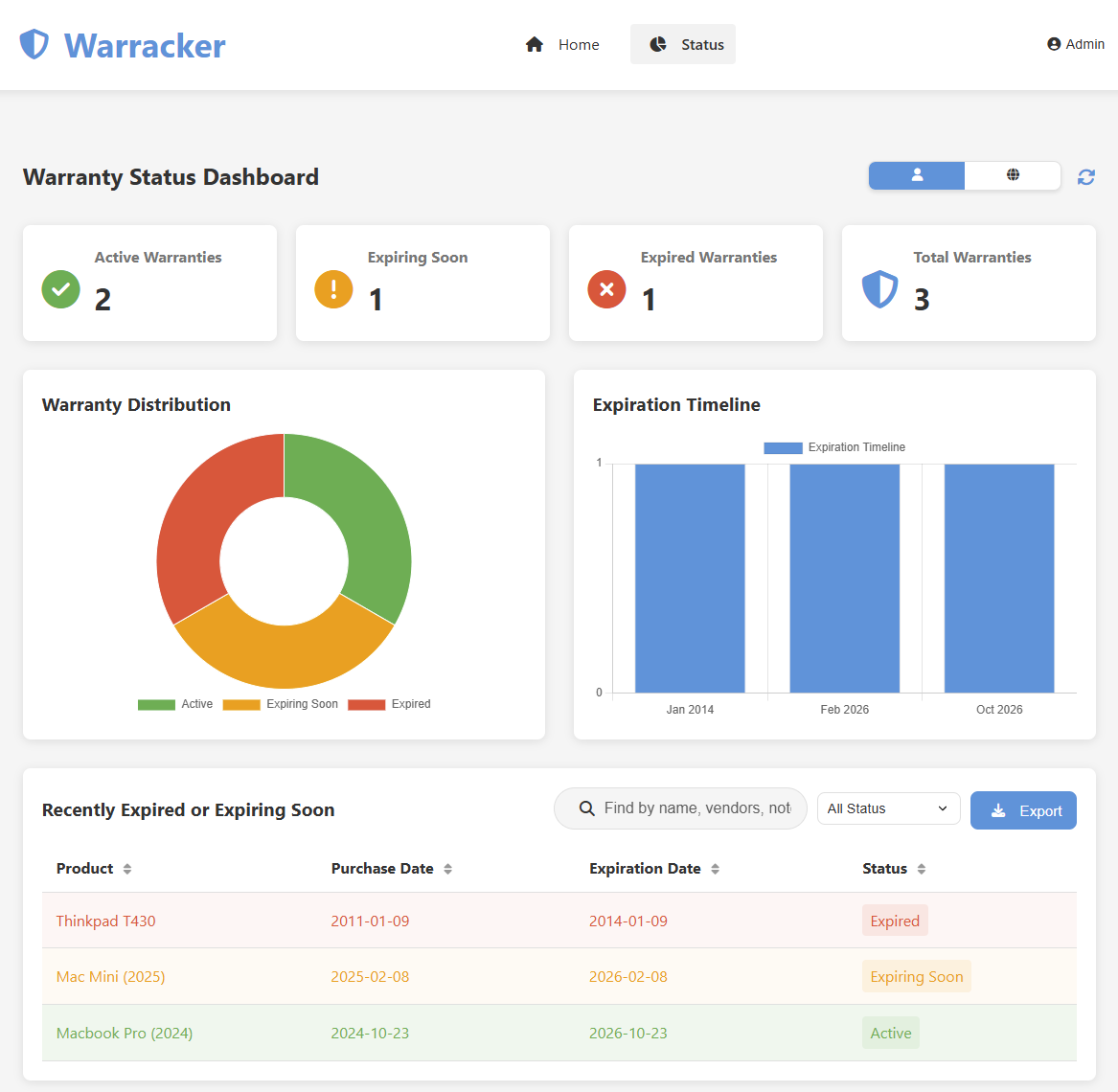Click the Warracker shield logo icon

(x=34, y=44)
